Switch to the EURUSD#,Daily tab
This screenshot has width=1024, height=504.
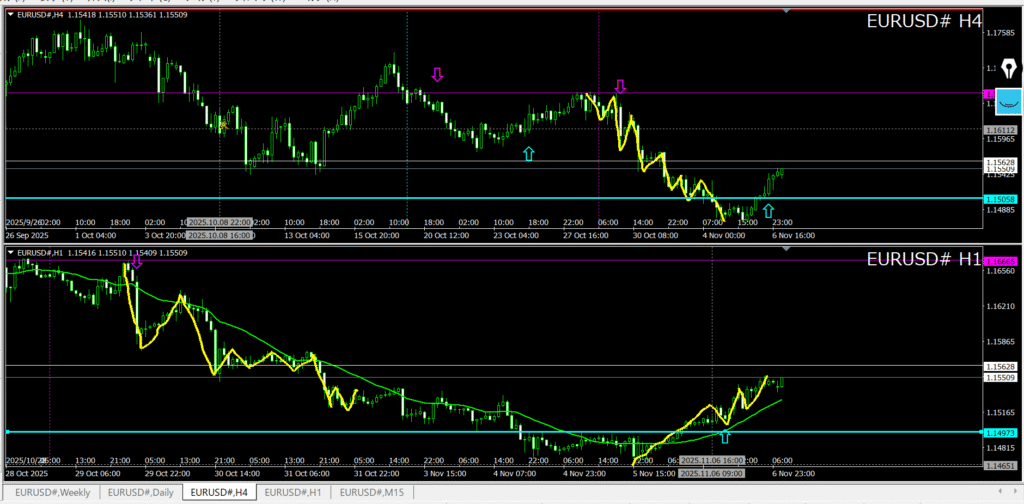pos(142,492)
